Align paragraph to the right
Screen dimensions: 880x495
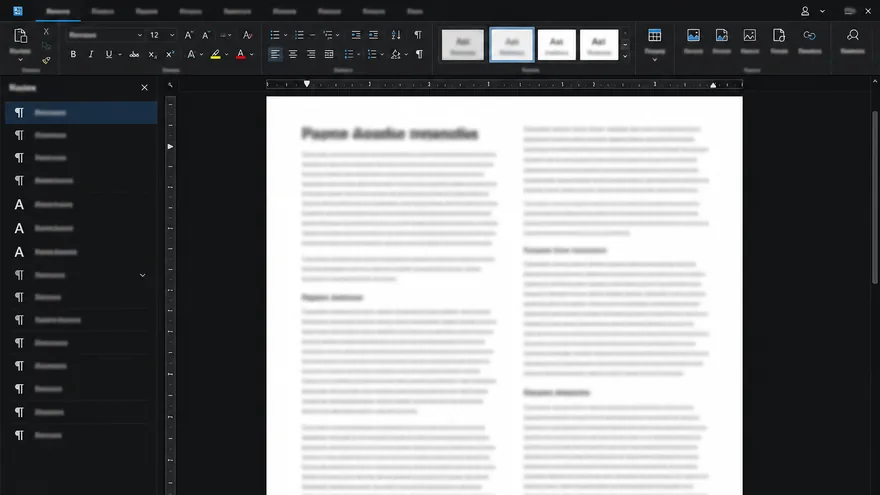[311, 54]
